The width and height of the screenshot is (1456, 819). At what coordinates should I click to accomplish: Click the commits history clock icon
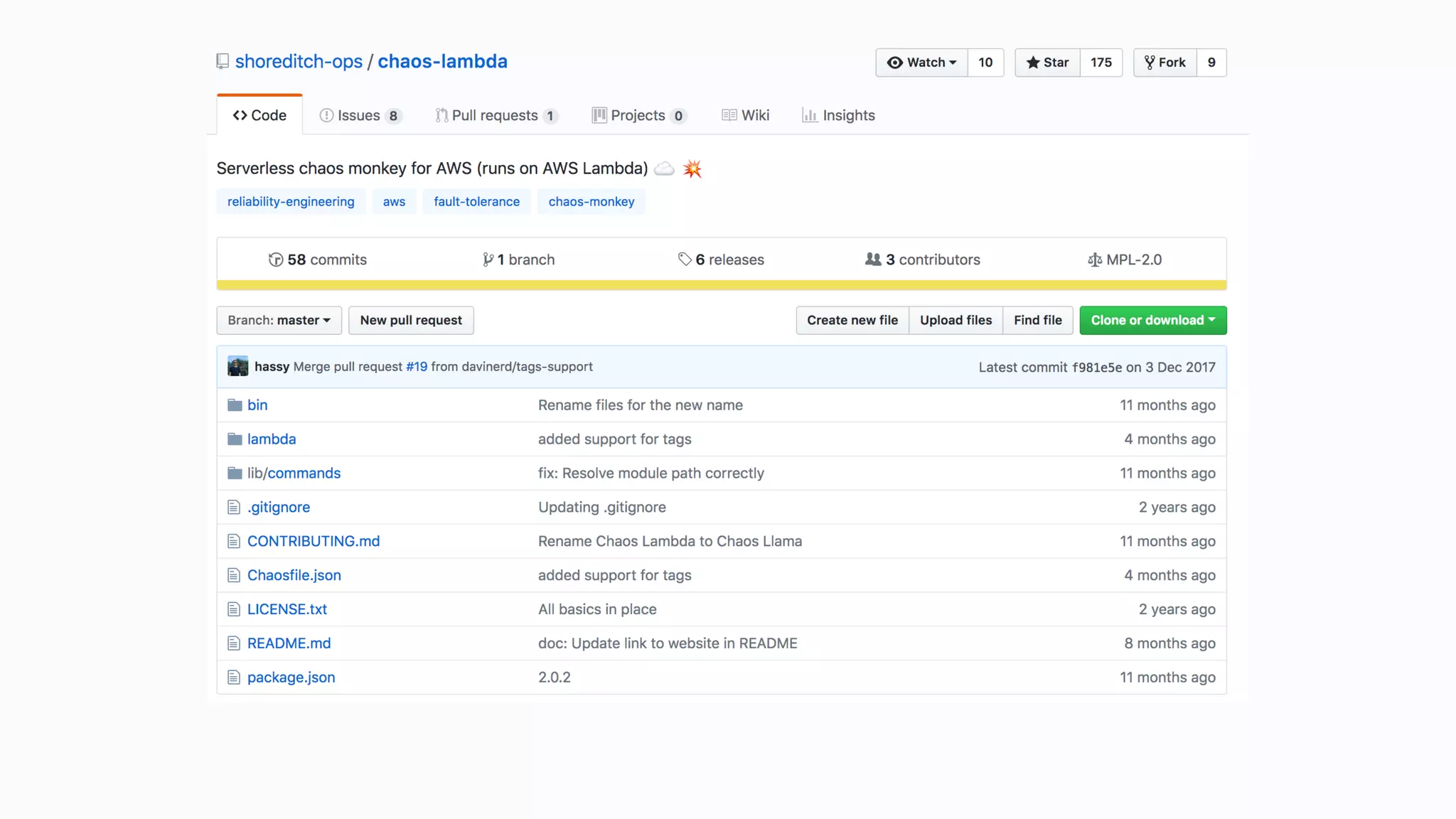click(x=276, y=260)
